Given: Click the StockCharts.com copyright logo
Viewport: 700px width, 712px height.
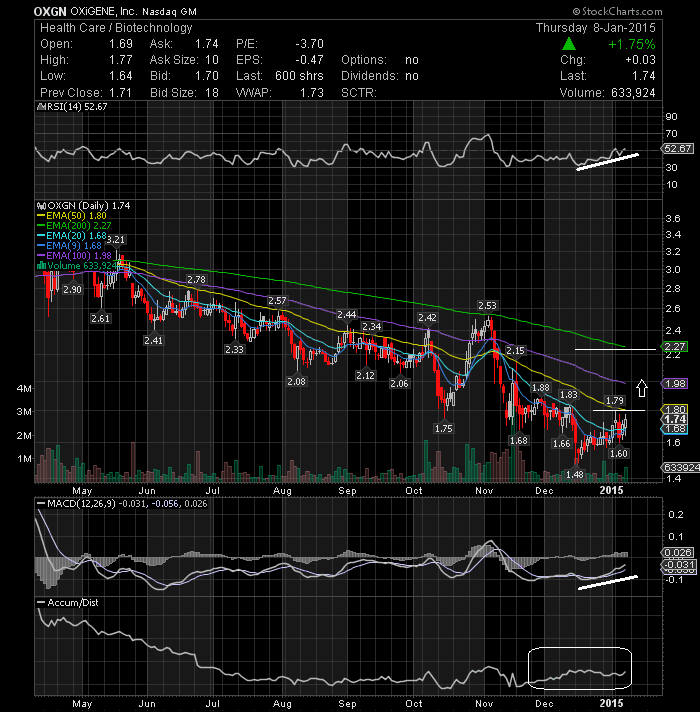Looking at the screenshot, I should pyautogui.click(x=617, y=11).
